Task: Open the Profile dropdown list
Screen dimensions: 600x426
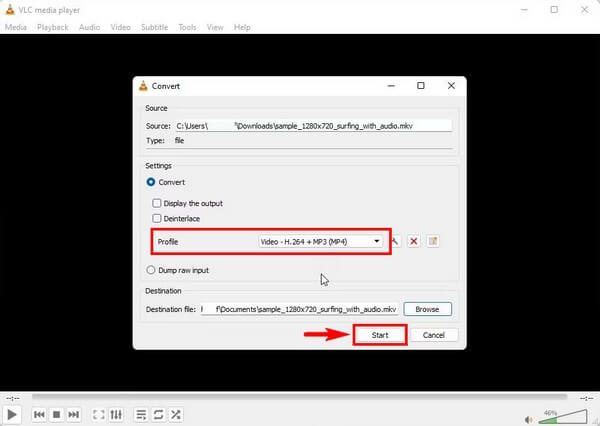Action: click(x=321, y=242)
